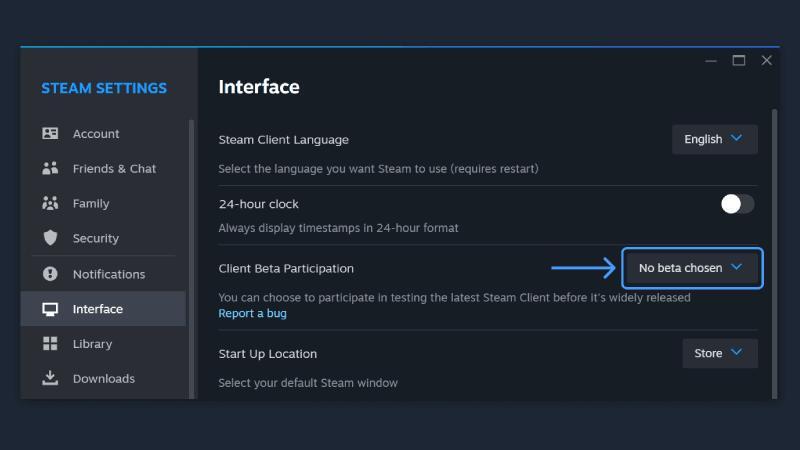Open the Report a bug link
The height and width of the screenshot is (450, 800).
pyautogui.click(x=253, y=313)
